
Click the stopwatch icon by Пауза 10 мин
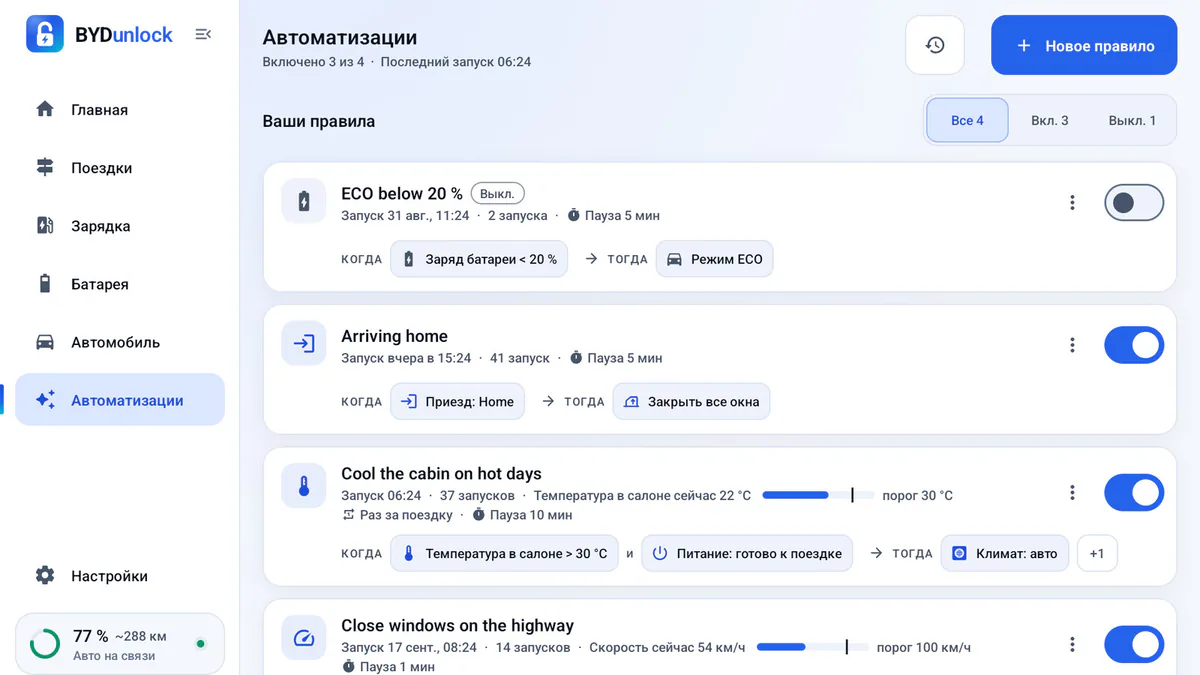(x=478, y=515)
